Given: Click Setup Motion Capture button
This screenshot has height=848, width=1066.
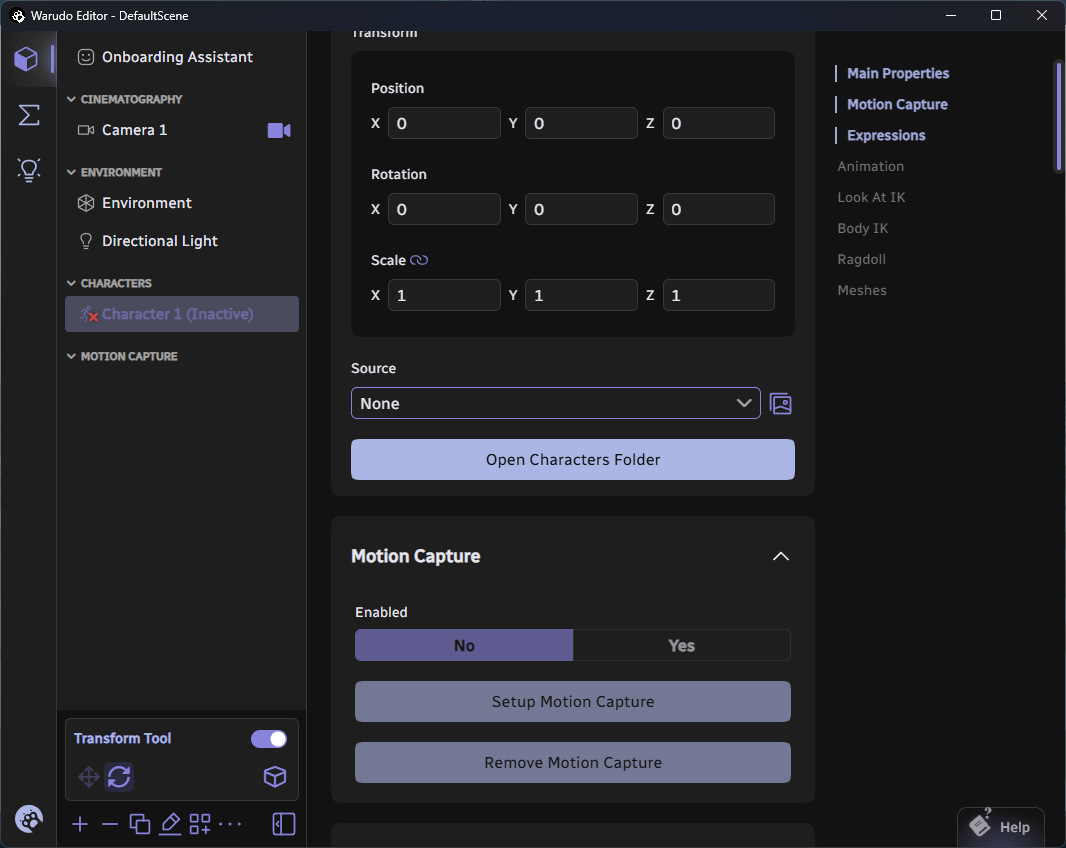Looking at the screenshot, I should coord(572,702).
